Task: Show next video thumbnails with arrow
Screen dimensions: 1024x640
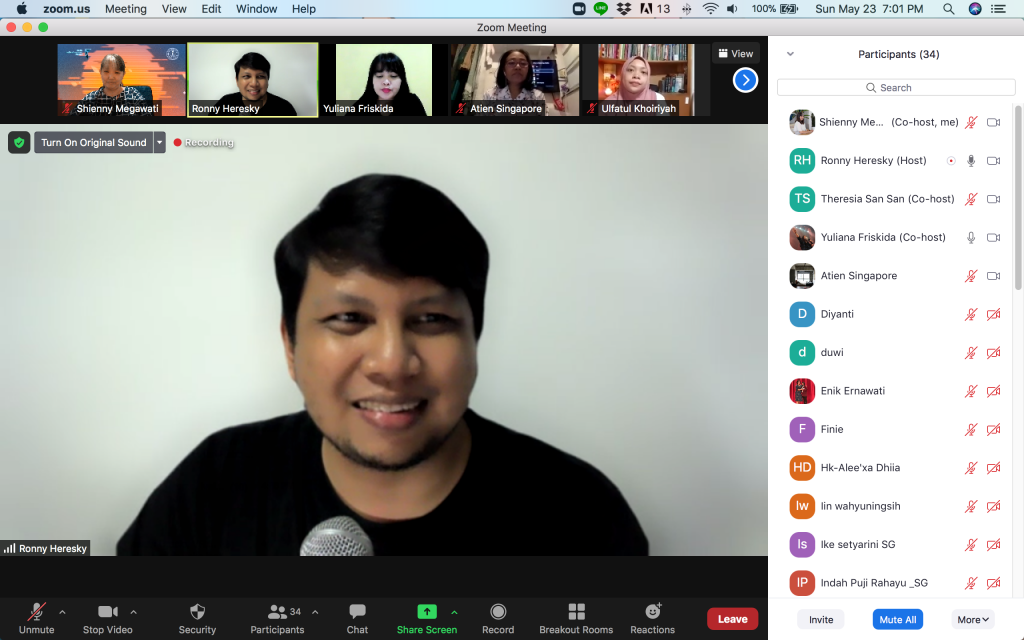Action: click(745, 80)
